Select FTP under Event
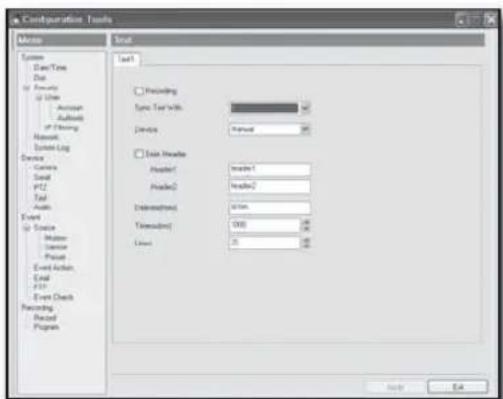The image size is (503, 399). tap(40, 287)
